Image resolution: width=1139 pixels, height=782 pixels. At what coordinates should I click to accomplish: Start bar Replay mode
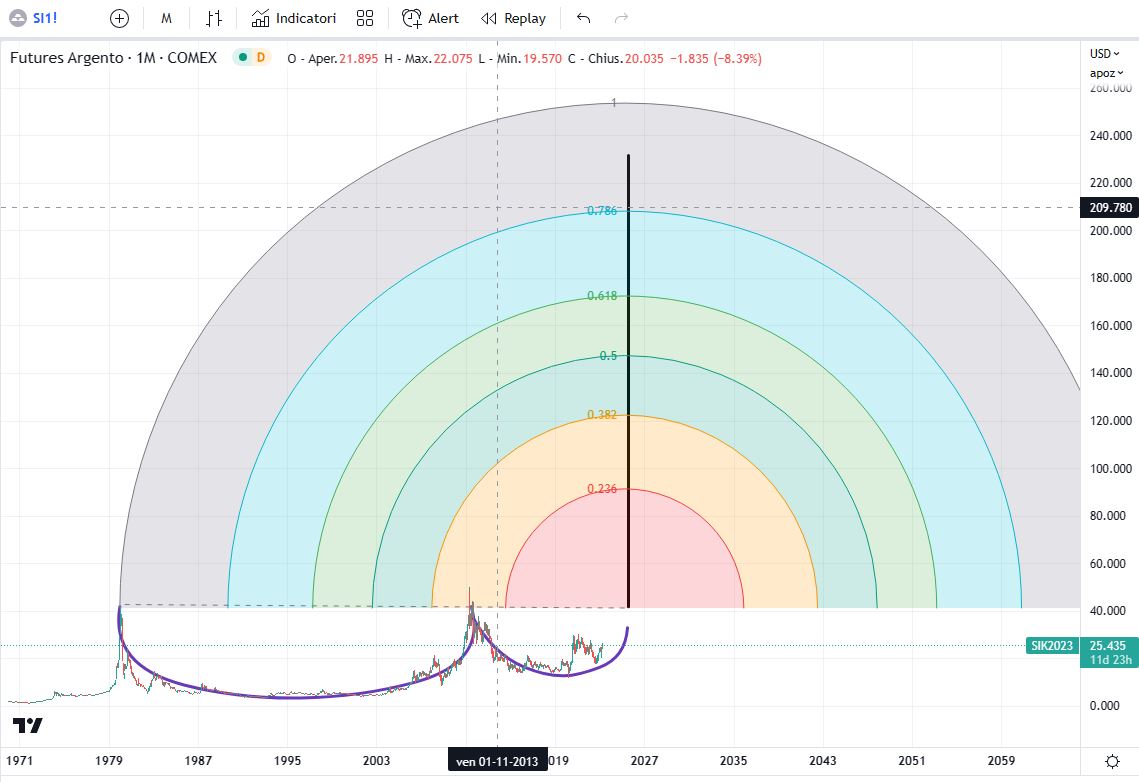pos(514,18)
